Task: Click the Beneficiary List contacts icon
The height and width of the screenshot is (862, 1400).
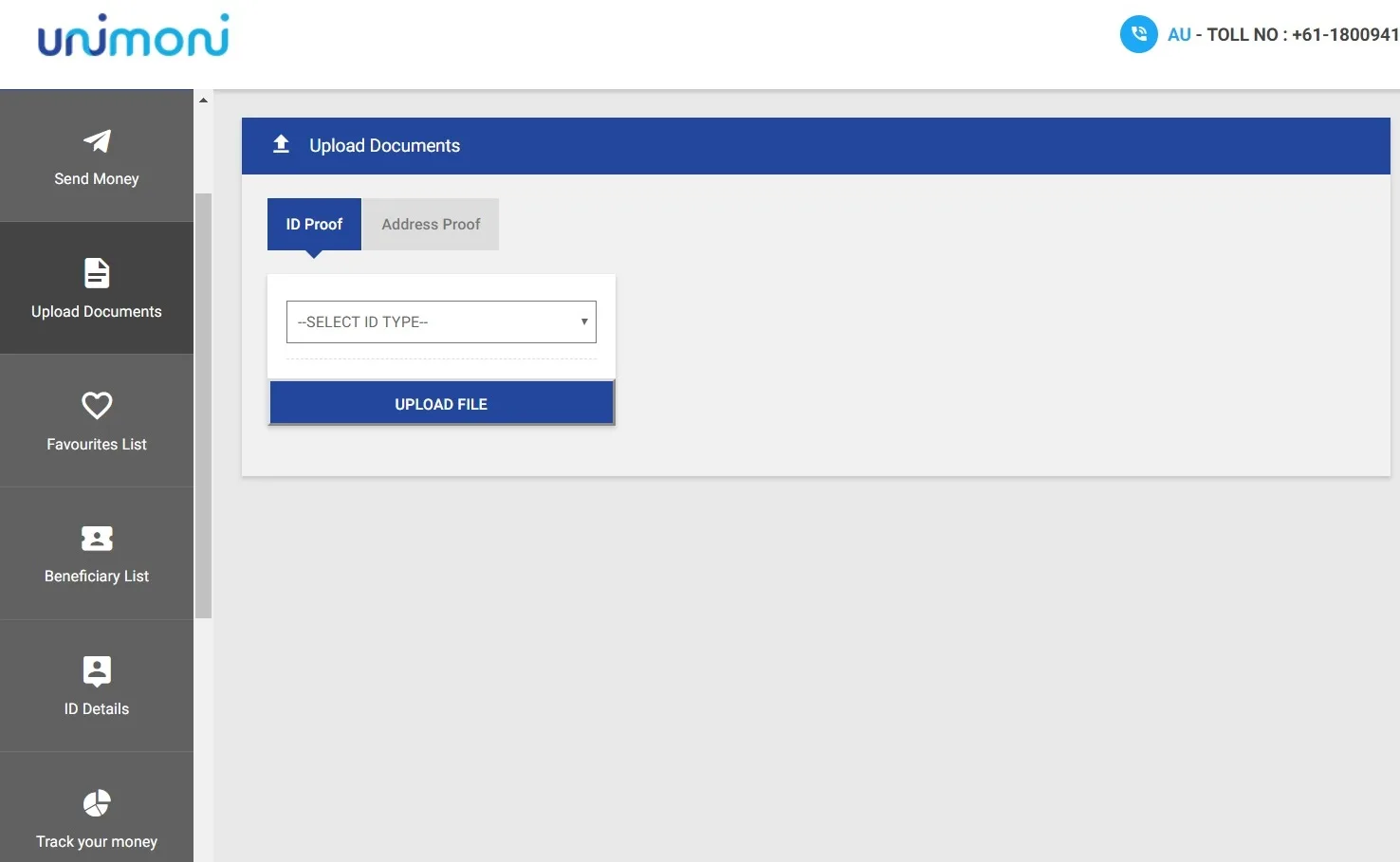Action: pos(96,538)
